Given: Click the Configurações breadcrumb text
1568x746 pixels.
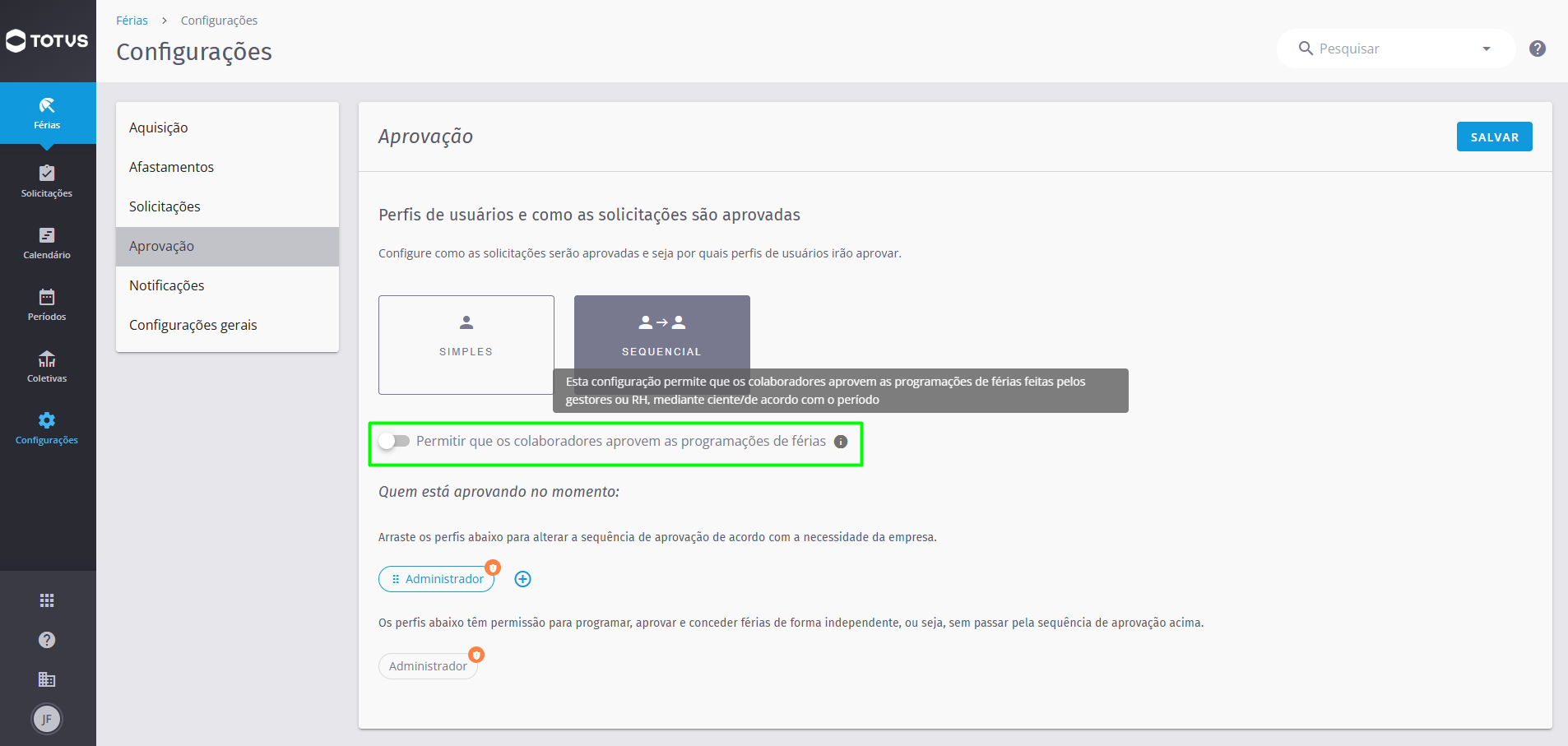Looking at the screenshot, I should pos(219,21).
